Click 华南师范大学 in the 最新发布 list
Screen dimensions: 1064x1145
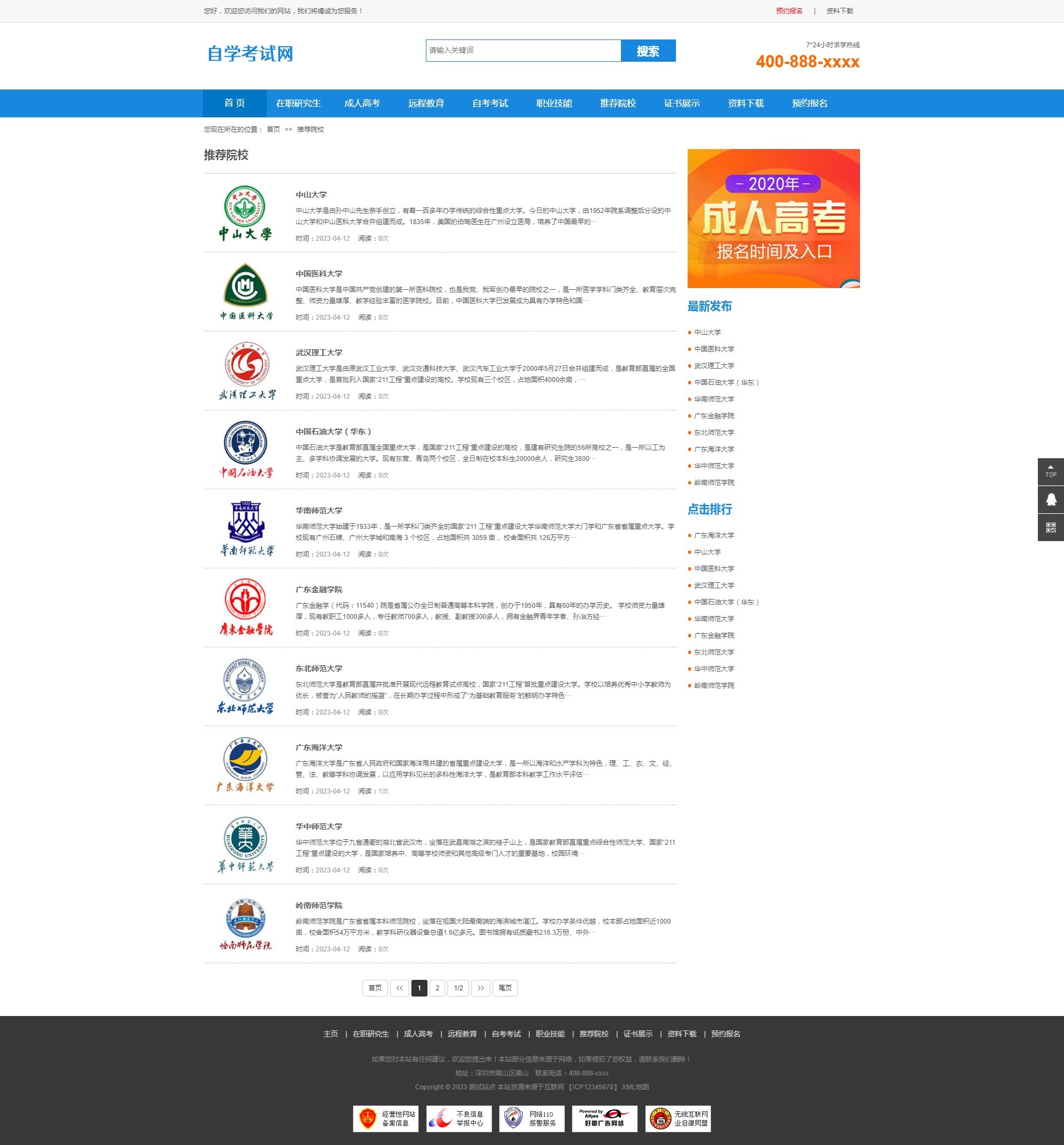click(x=714, y=399)
